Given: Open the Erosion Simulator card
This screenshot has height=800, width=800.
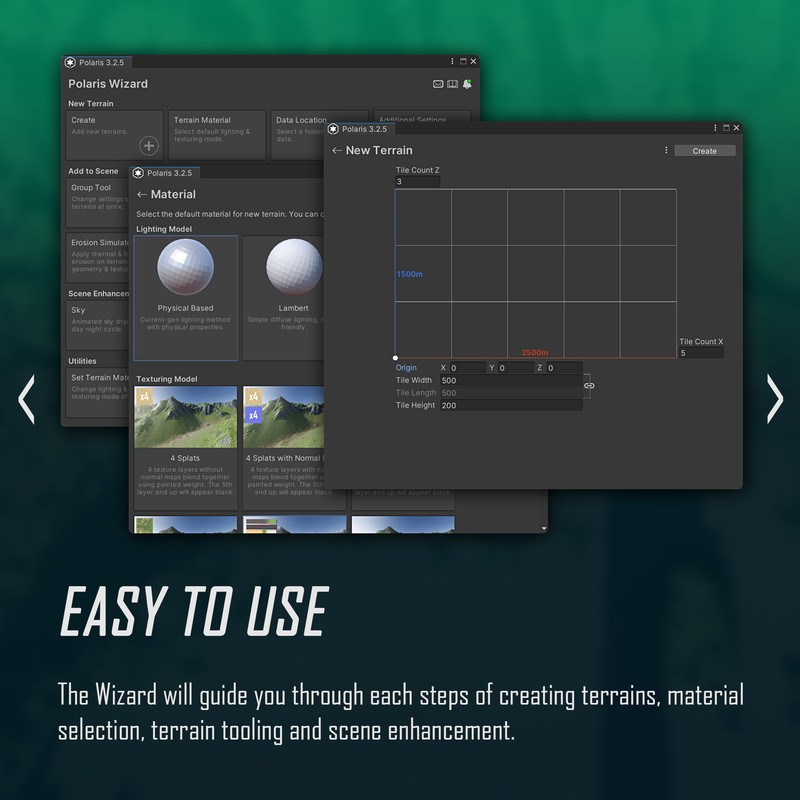Looking at the screenshot, I should [97, 257].
